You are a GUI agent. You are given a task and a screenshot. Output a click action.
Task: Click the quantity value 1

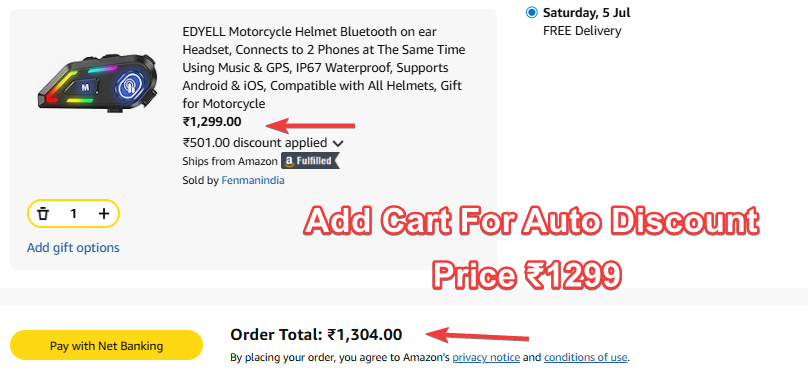point(73,213)
